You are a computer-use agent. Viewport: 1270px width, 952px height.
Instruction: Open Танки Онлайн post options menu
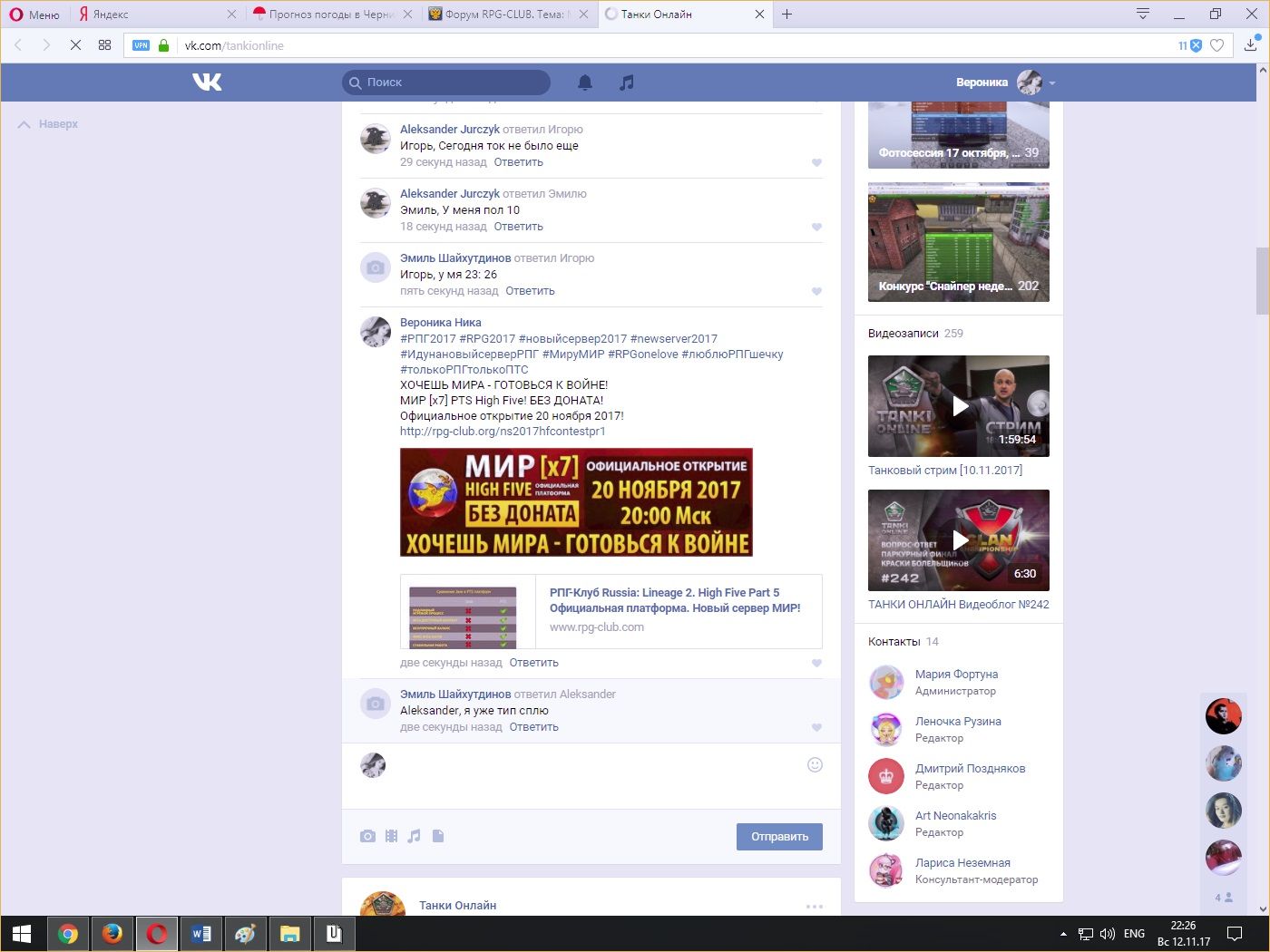pyautogui.click(x=814, y=906)
